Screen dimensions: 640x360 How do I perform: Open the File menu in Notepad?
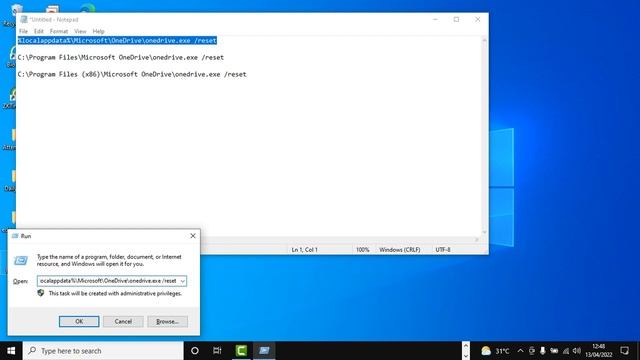click(x=23, y=31)
